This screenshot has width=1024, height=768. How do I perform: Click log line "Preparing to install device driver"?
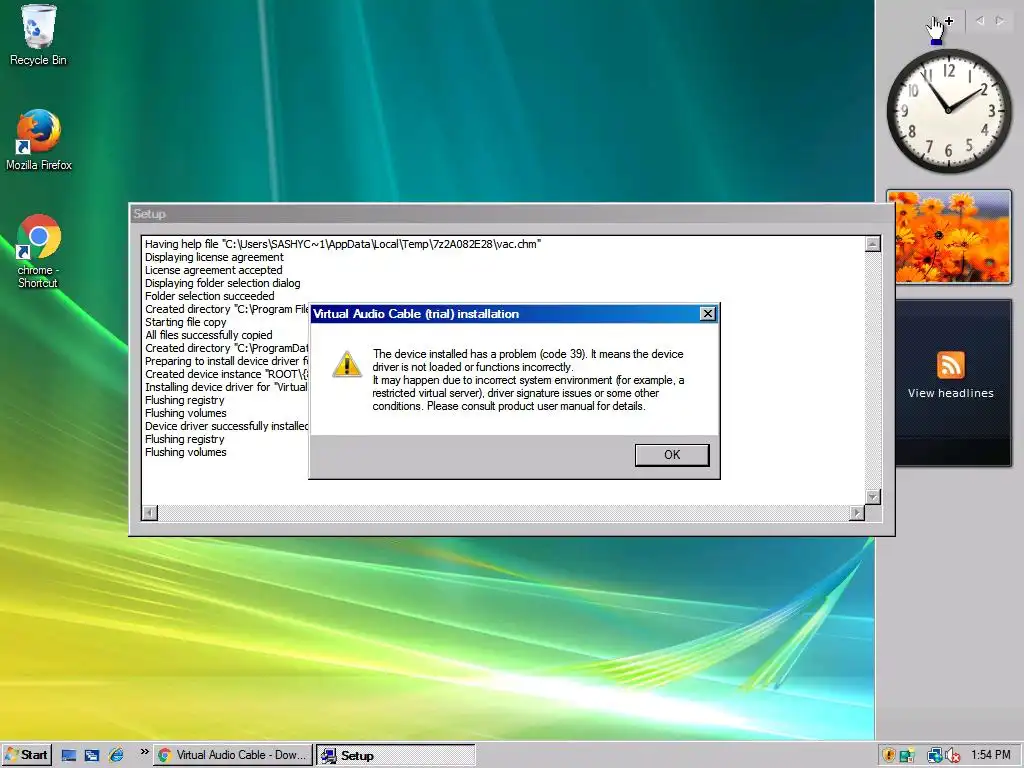click(x=227, y=361)
